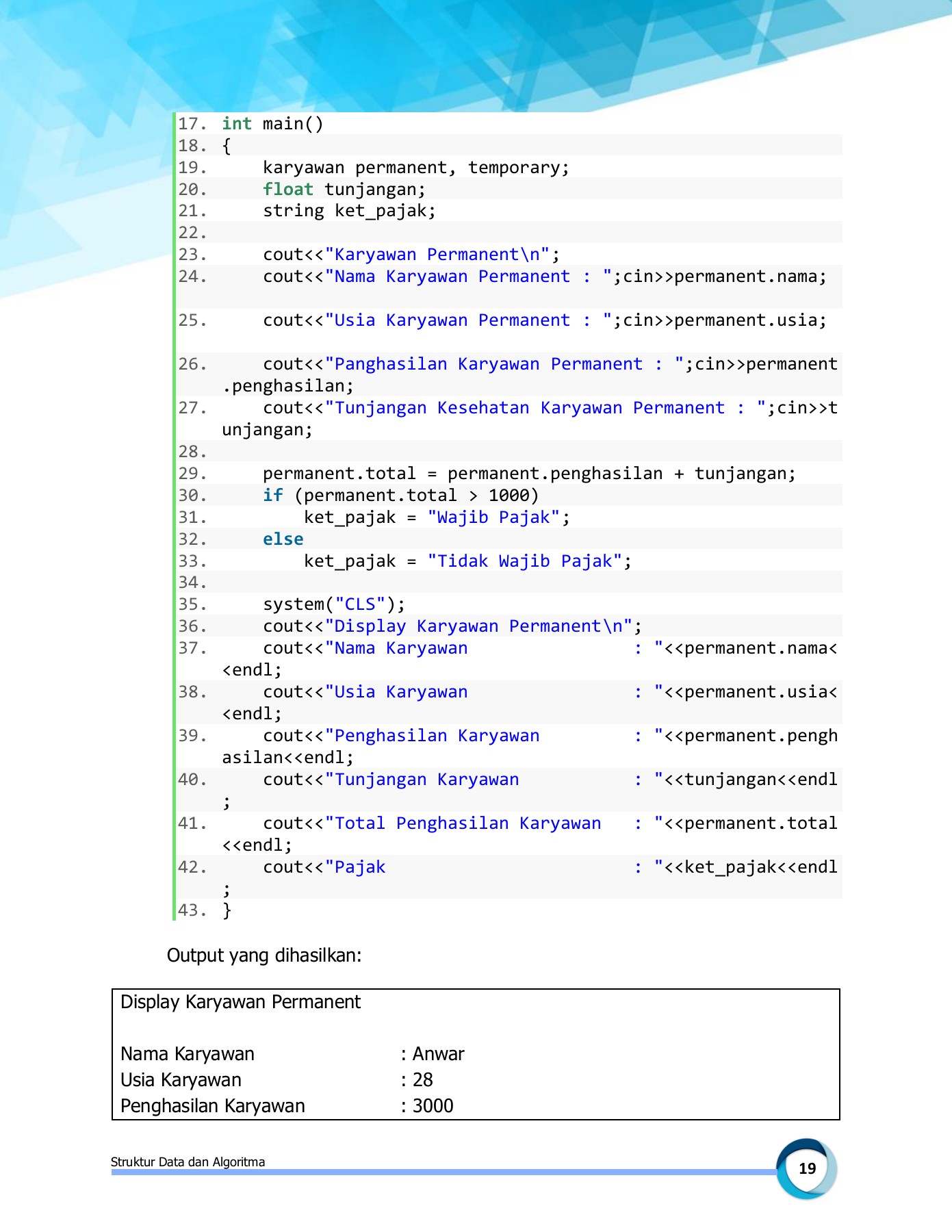Click the 'Output yang dihasilkan:' text
Viewport: 952px width, 1232px height.
point(264,955)
